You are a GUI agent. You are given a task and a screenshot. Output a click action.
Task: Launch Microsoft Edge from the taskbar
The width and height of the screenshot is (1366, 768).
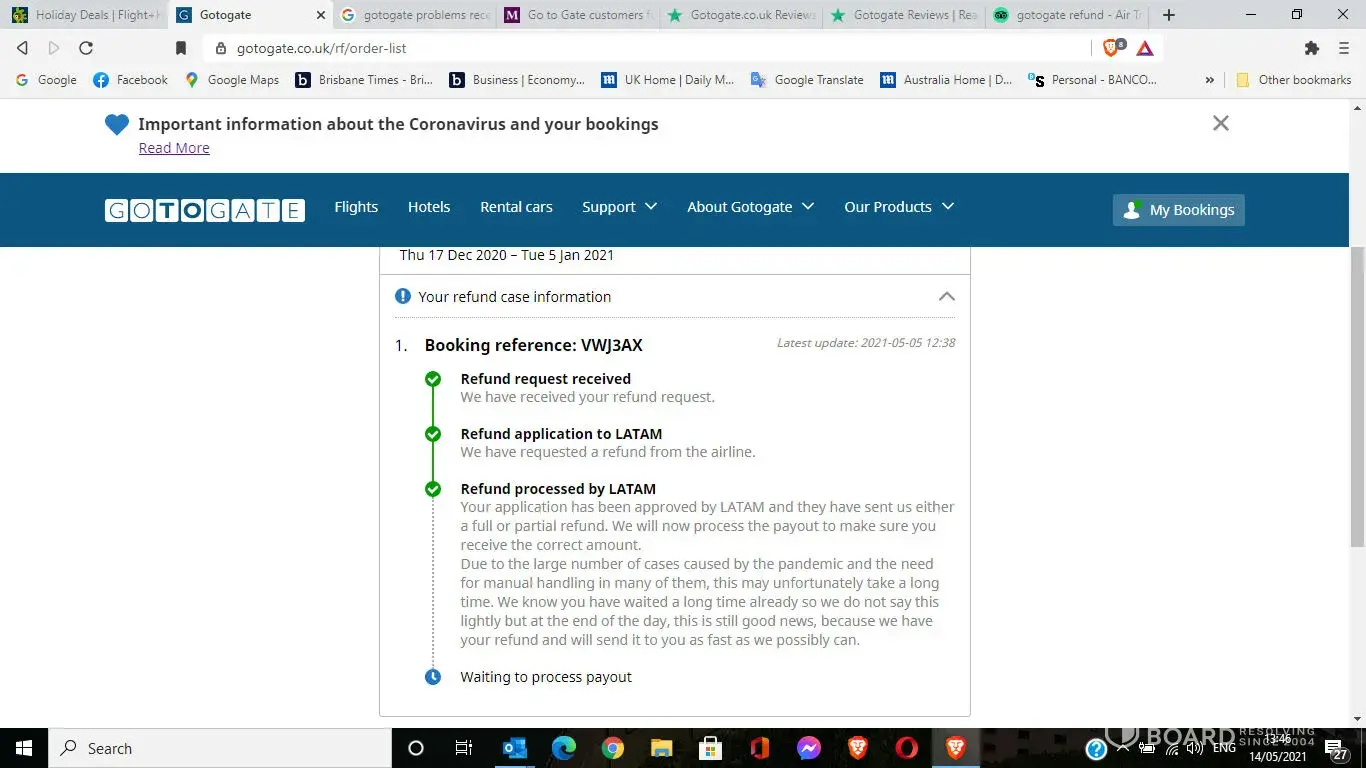click(x=564, y=748)
